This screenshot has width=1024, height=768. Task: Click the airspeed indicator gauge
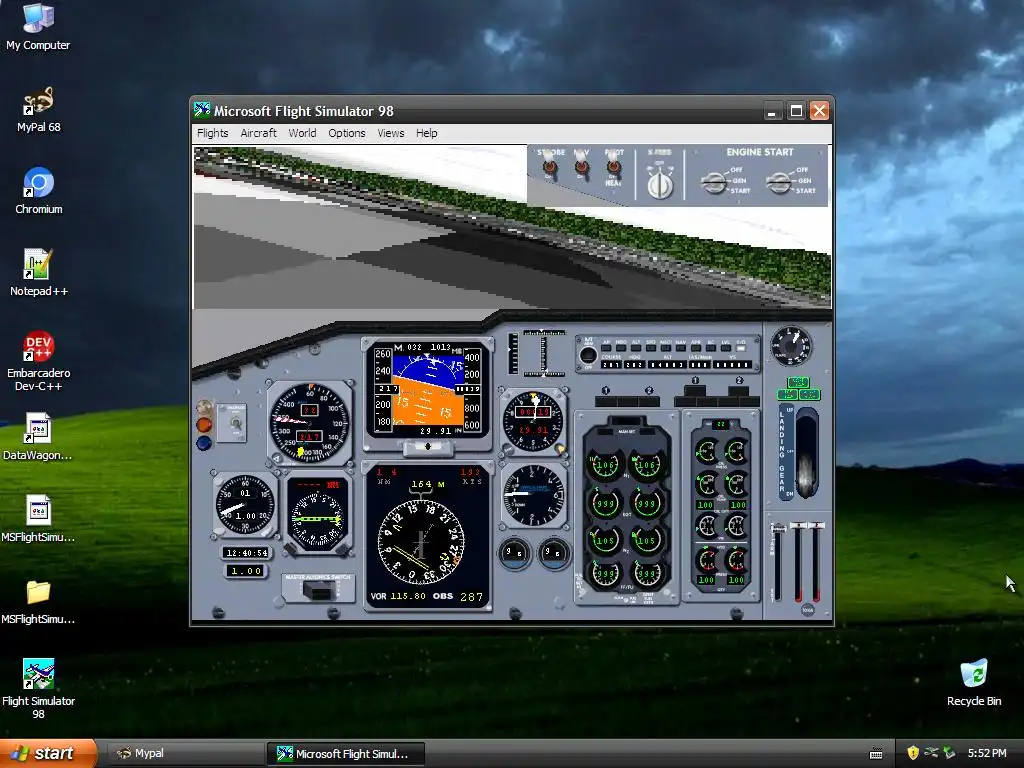(x=310, y=422)
